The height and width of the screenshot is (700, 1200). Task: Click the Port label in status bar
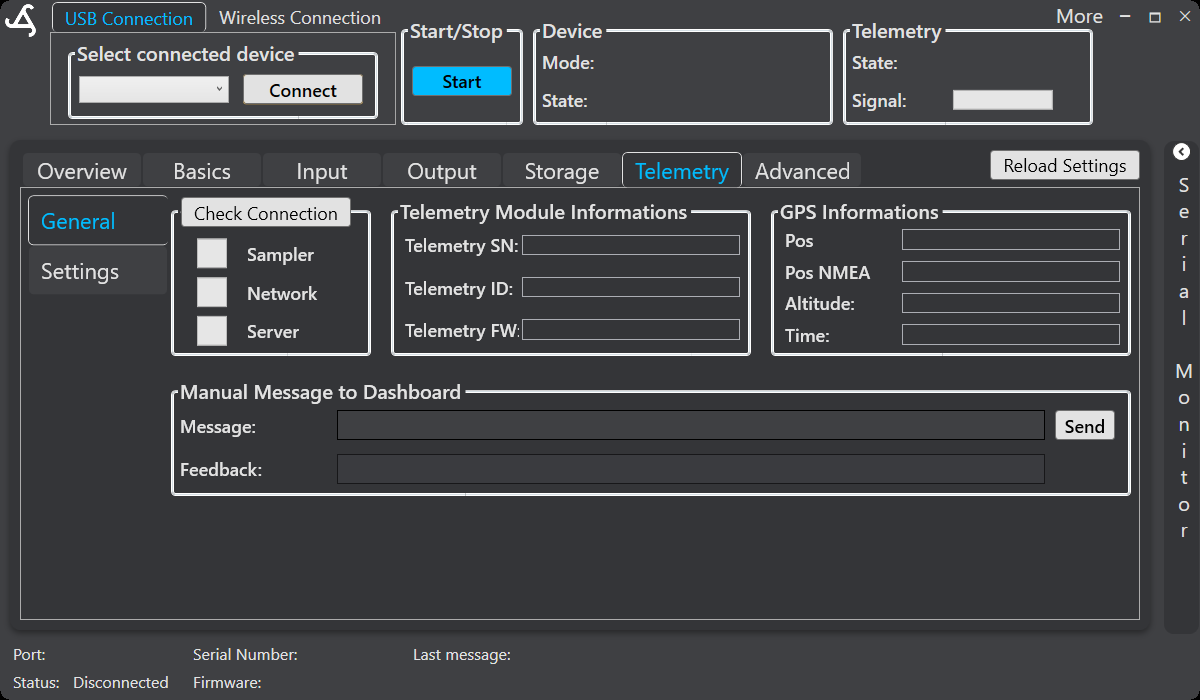29,655
